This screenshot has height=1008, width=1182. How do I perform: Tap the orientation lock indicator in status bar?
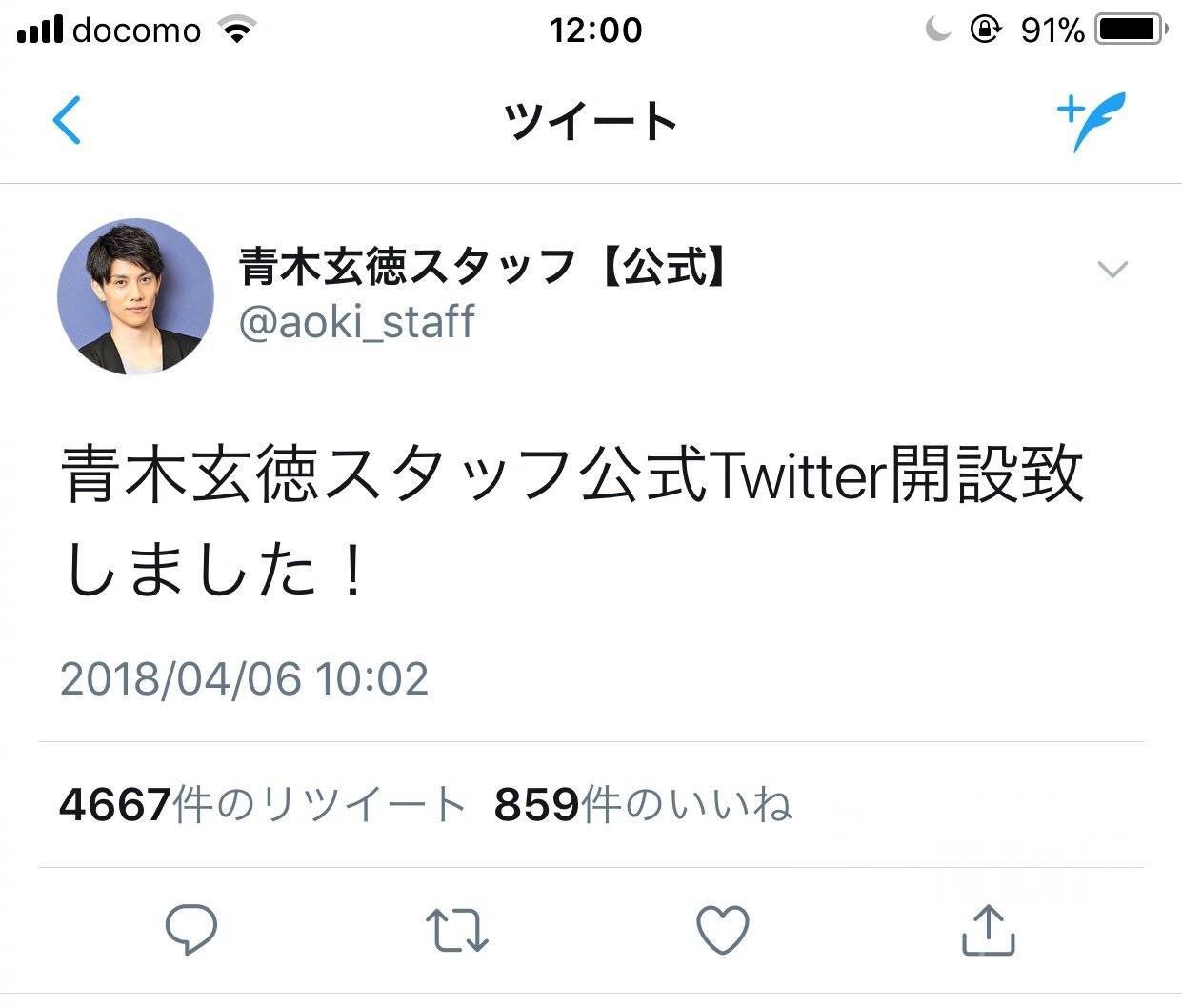click(985, 29)
